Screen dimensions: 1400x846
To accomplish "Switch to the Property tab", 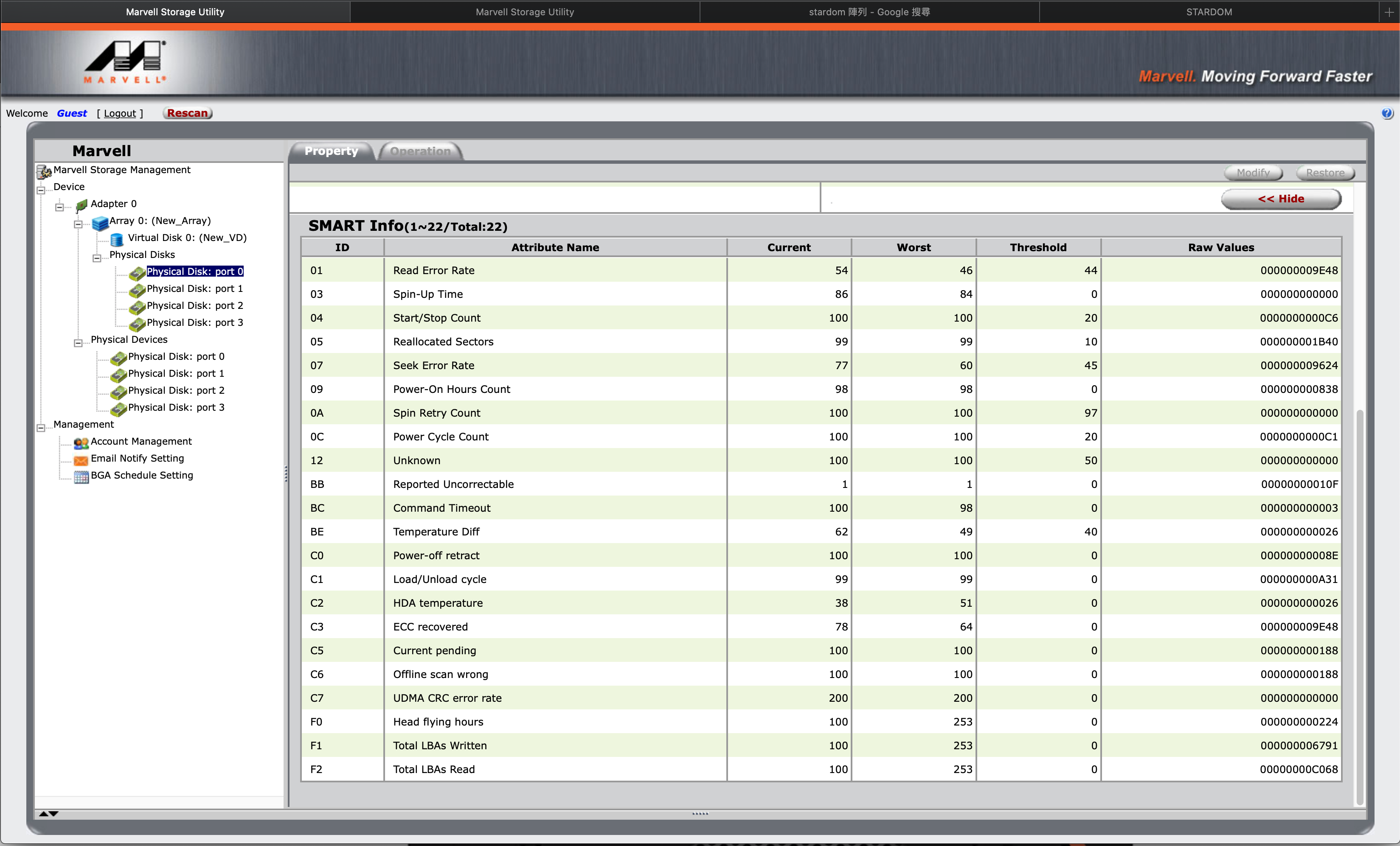I will [x=331, y=151].
